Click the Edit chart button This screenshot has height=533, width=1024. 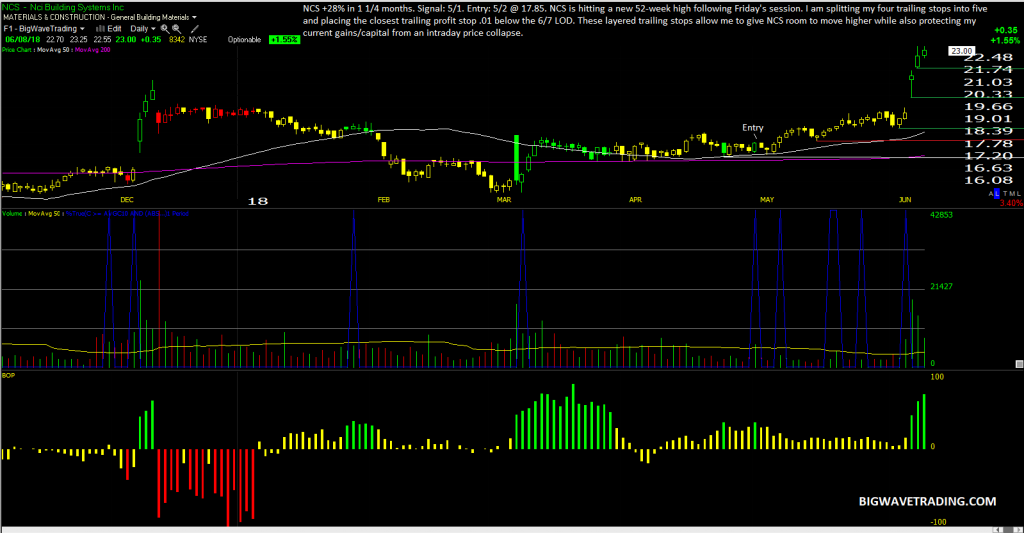click(114, 29)
